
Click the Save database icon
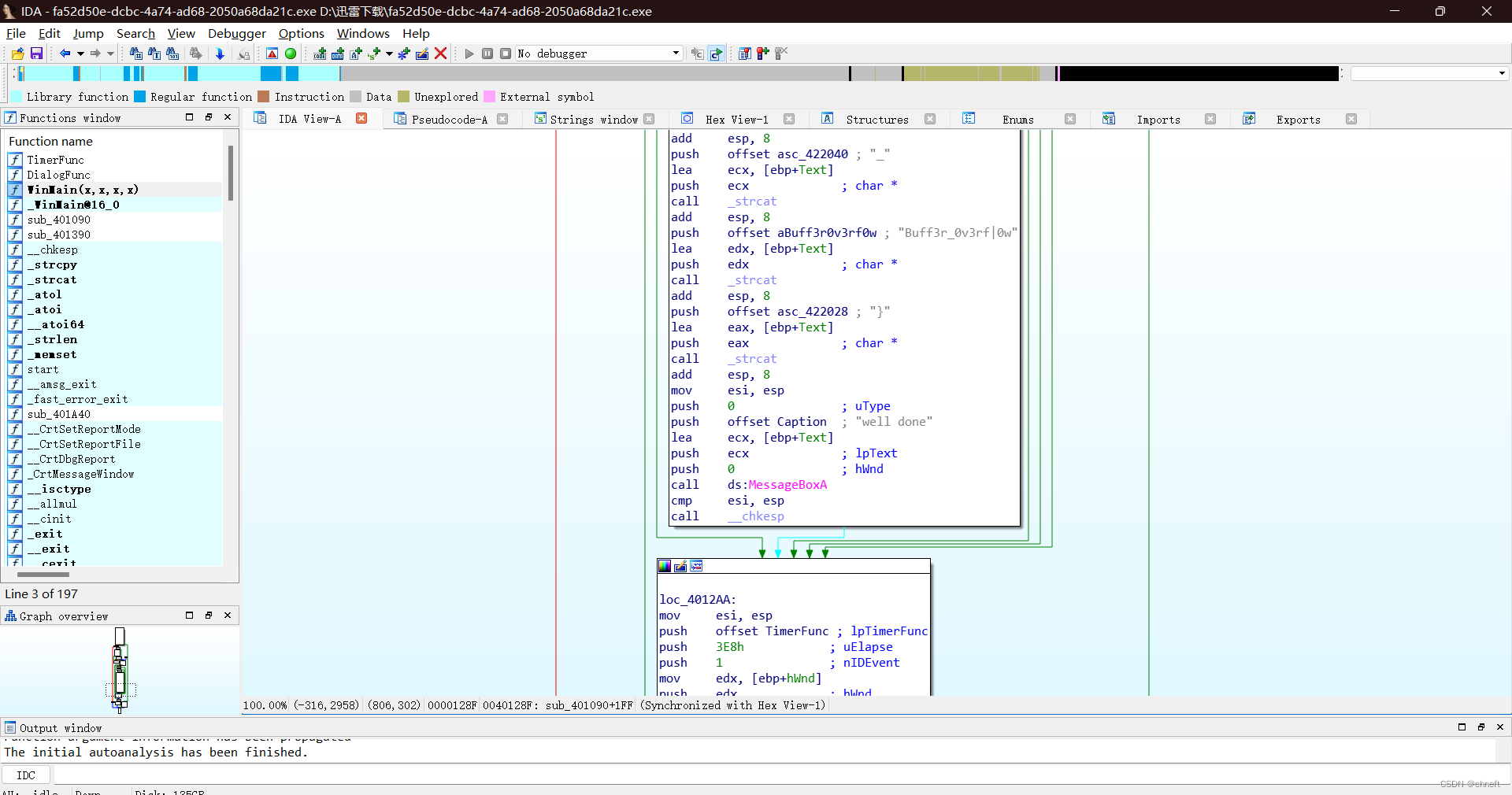click(x=36, y=54)
